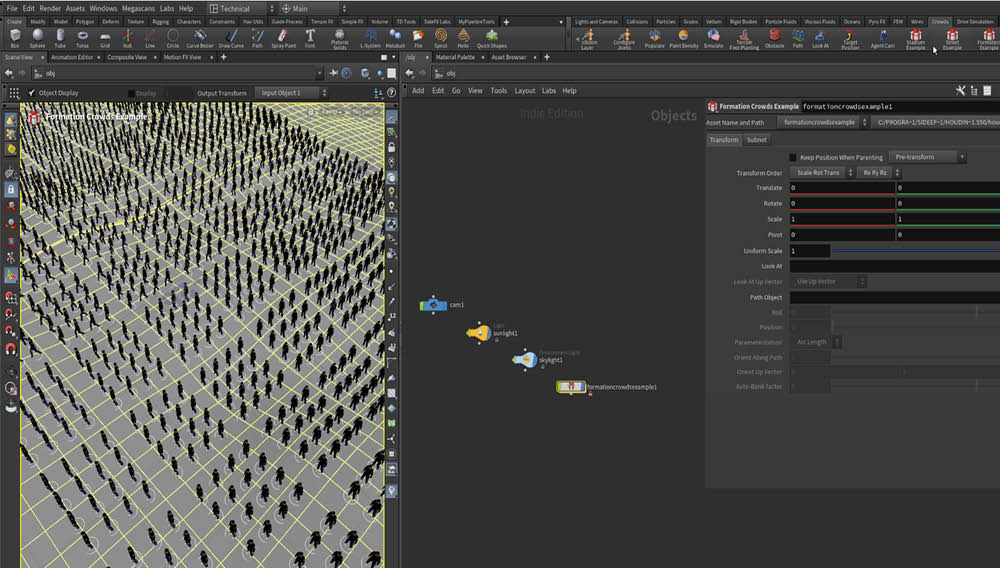1000x568 pixels.
Task: Click the Stadium Example shelf icon
Action: [915, 38]
